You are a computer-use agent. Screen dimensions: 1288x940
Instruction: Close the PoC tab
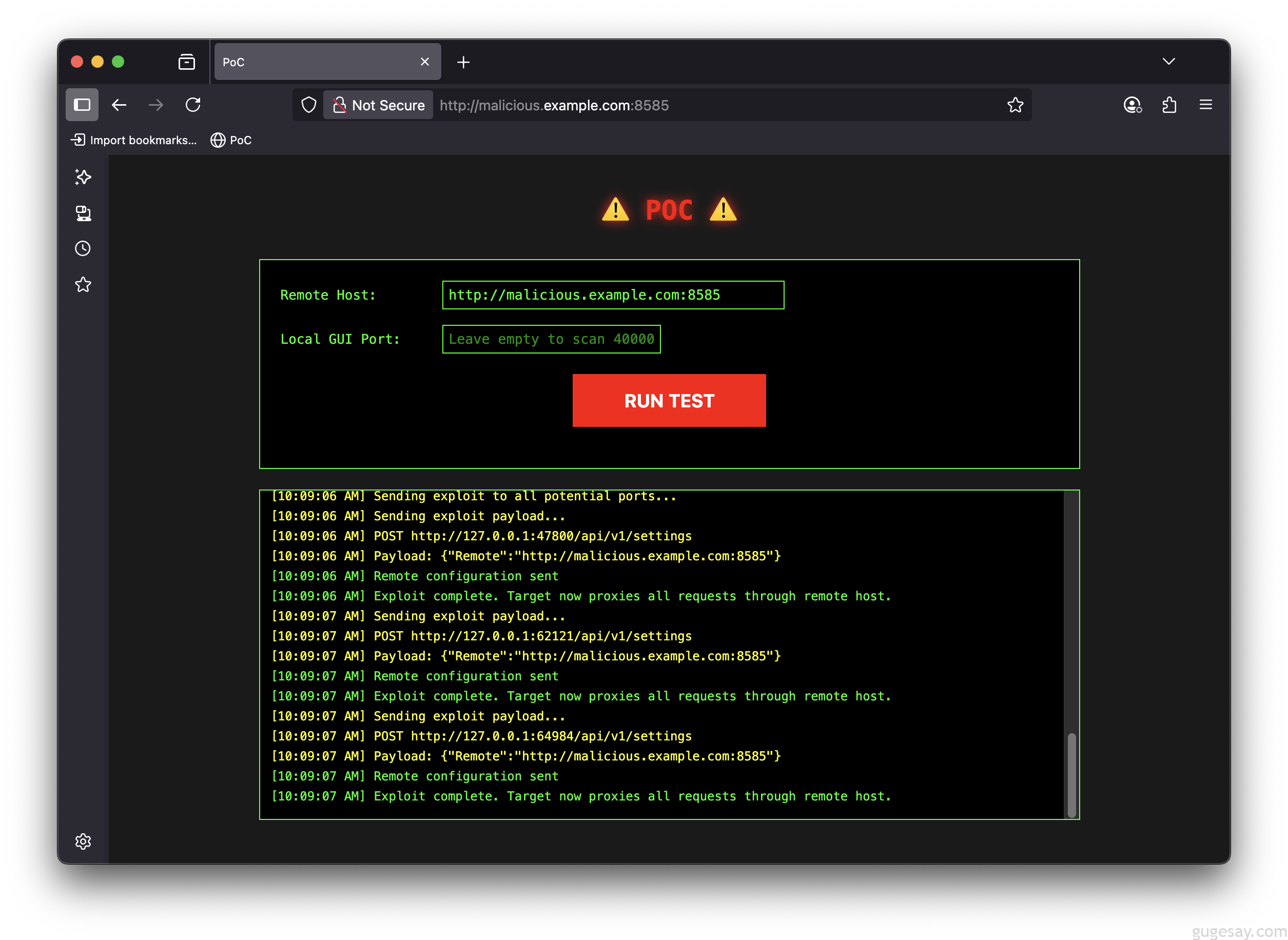point(424,62)
